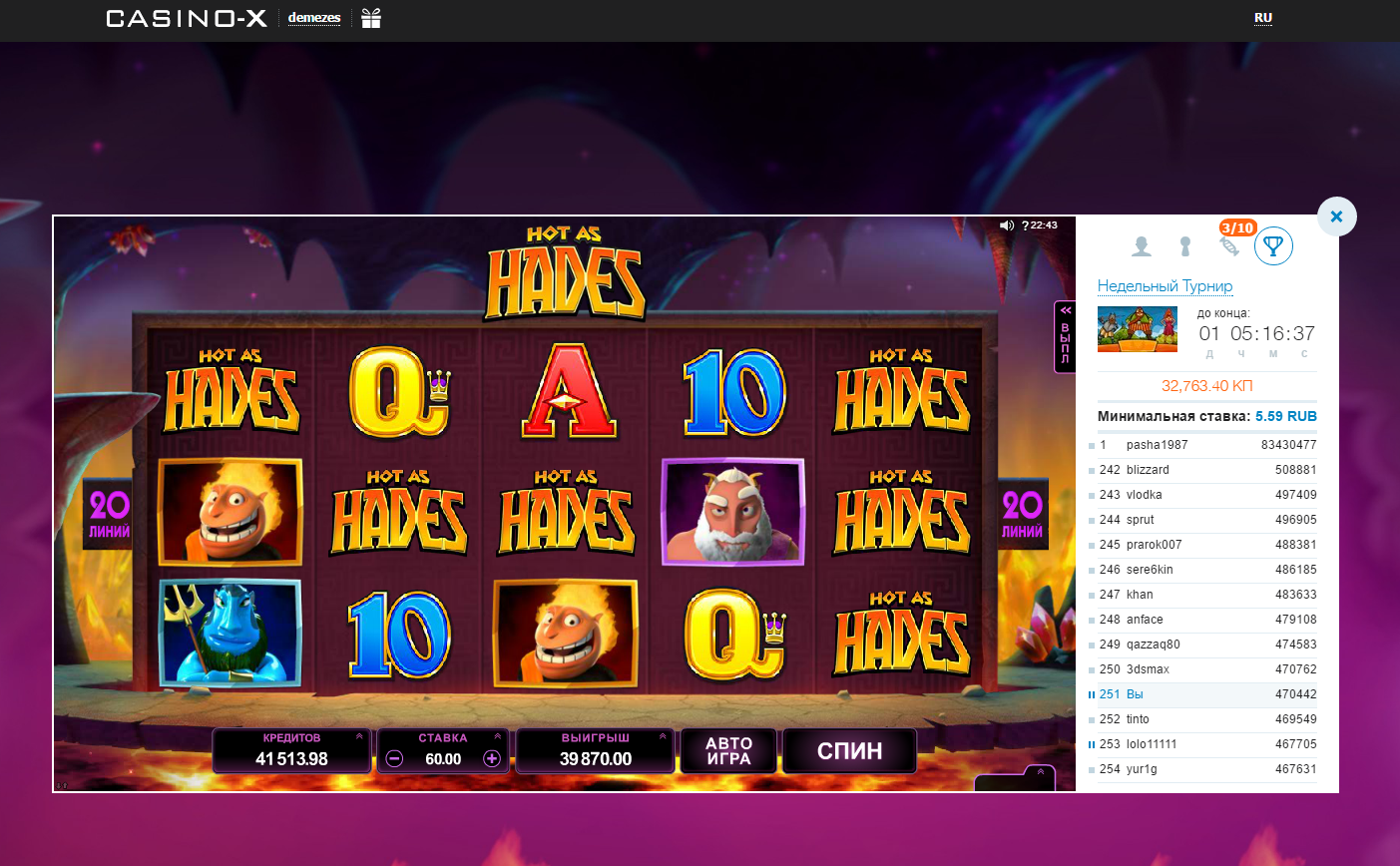Toggle autoplay with the АВТО ИГРА button
This screenshot has width=1400, height=866.
point(728,750)
